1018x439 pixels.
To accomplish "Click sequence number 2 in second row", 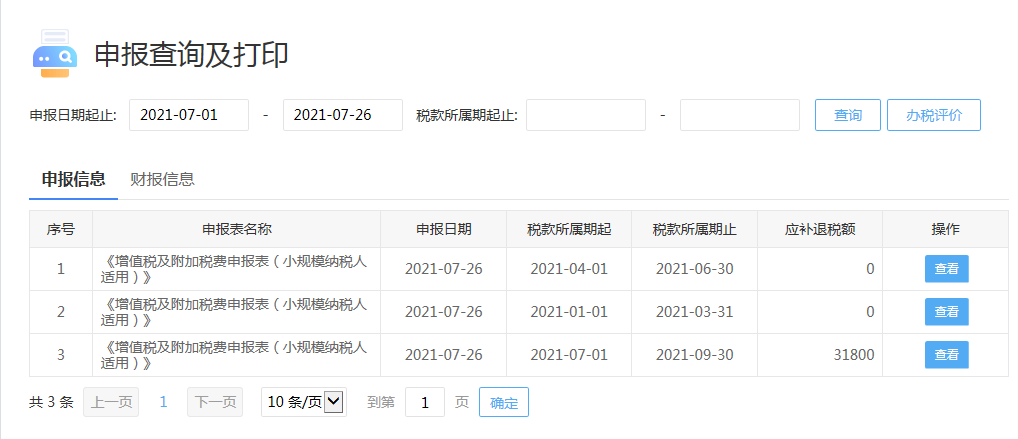I will pos(61,312).
